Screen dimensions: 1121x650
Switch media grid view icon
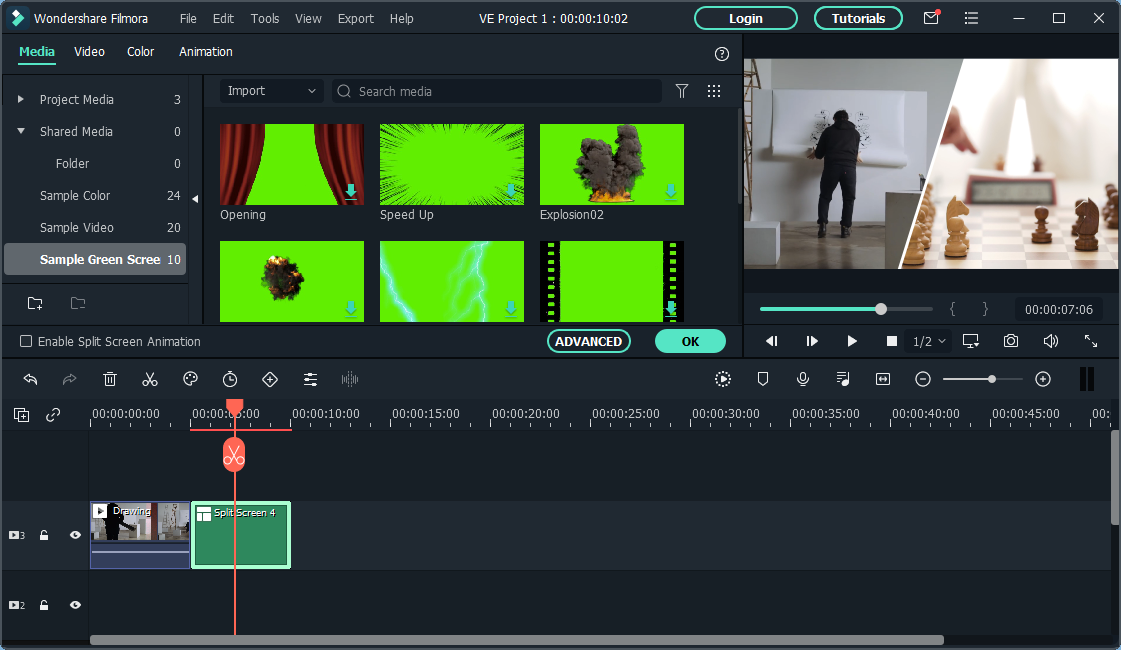(x=713, y=91)
